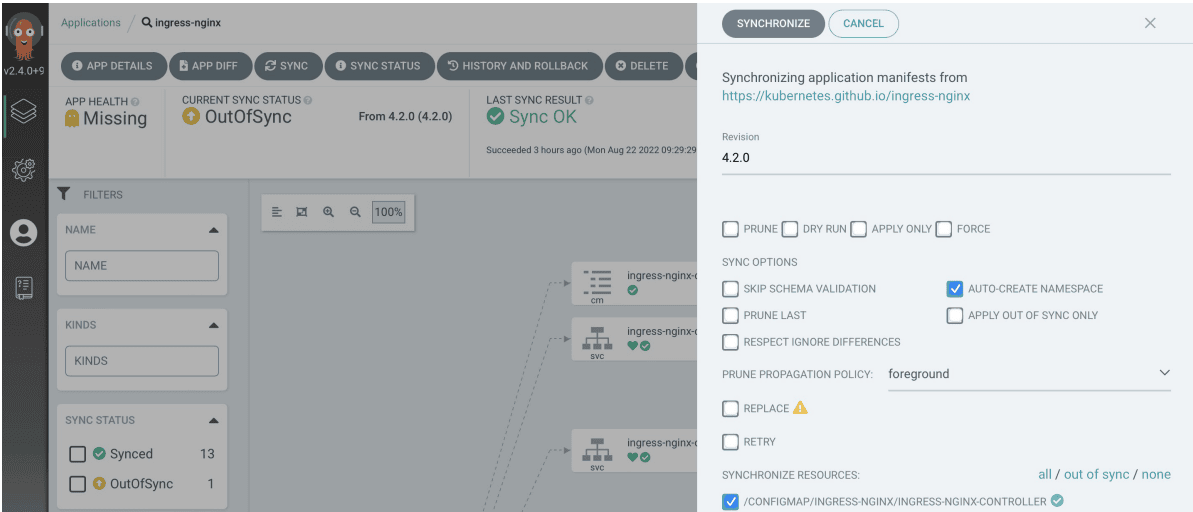
Task: Enable the PRUNE checkbox
Action: coord(730,228)
